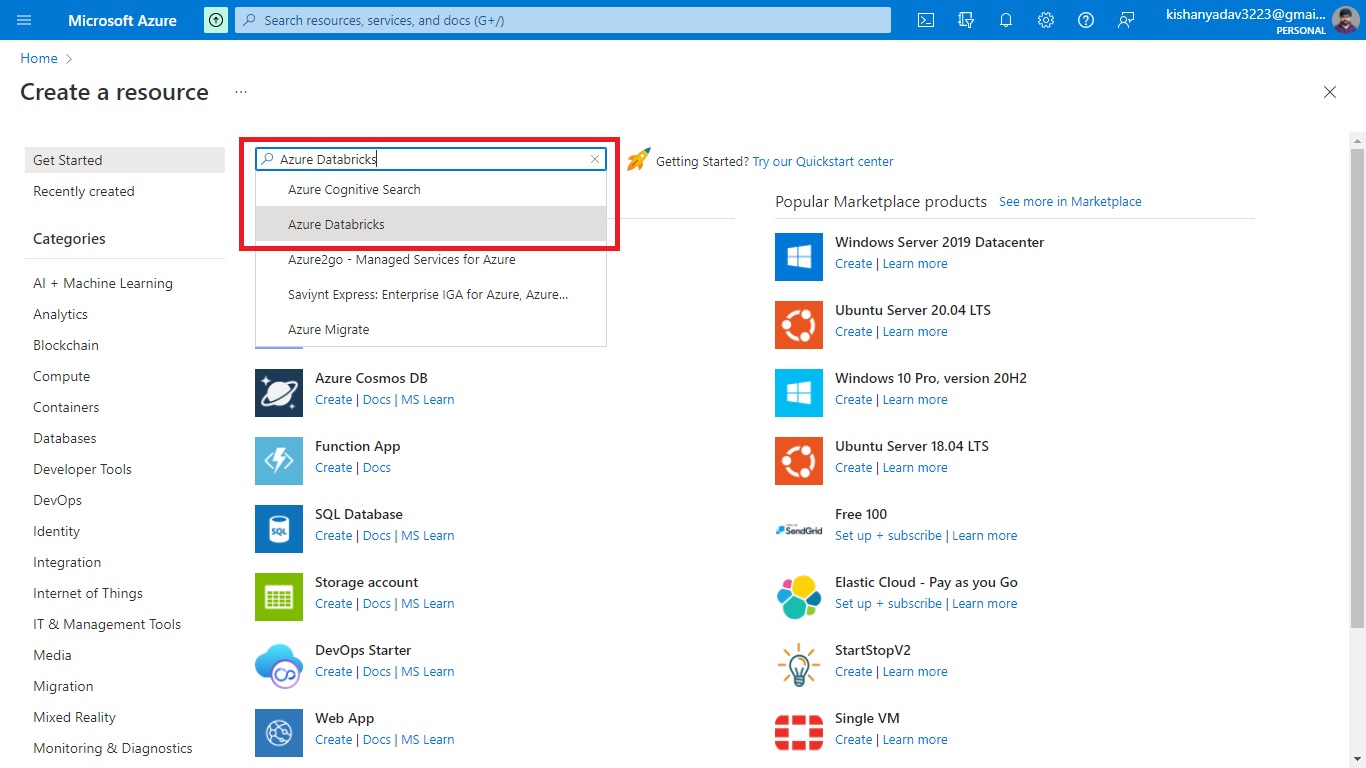Click the Storage account icon
Screen dimensions: 1366x768
(x=279, y=596)
